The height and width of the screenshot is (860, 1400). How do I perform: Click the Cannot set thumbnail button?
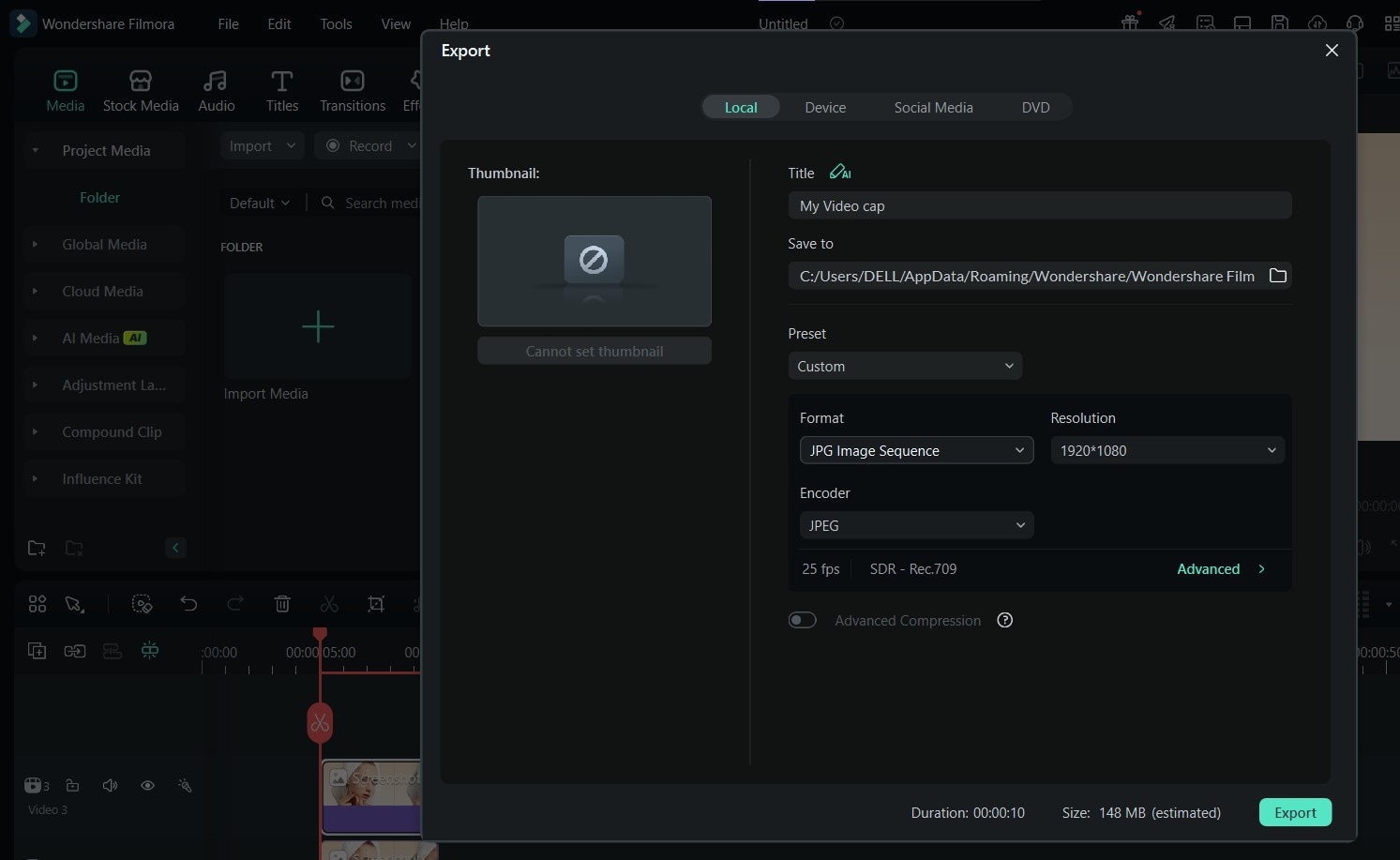coord(595,351)
